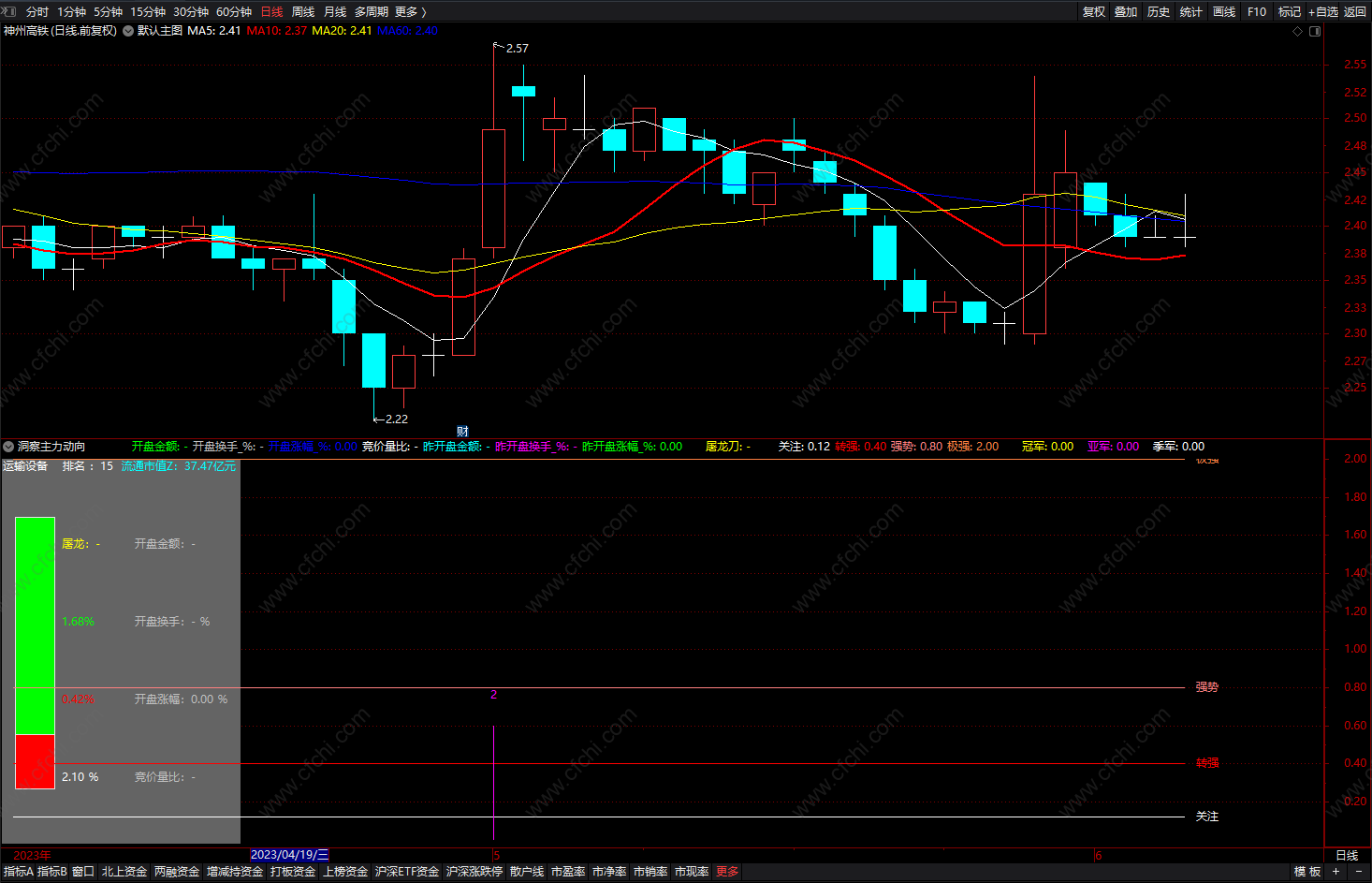Click the diamond icon above the price axis
Image resolution: width=1372 pixels, height=883 pixels.
pyautogui.click(x=1297, y=31)
